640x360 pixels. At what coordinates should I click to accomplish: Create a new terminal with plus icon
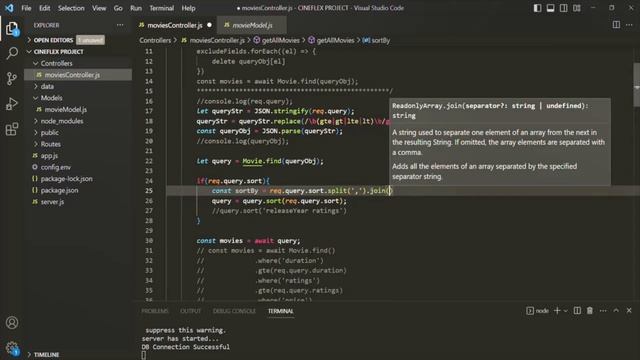coord(557,311)
